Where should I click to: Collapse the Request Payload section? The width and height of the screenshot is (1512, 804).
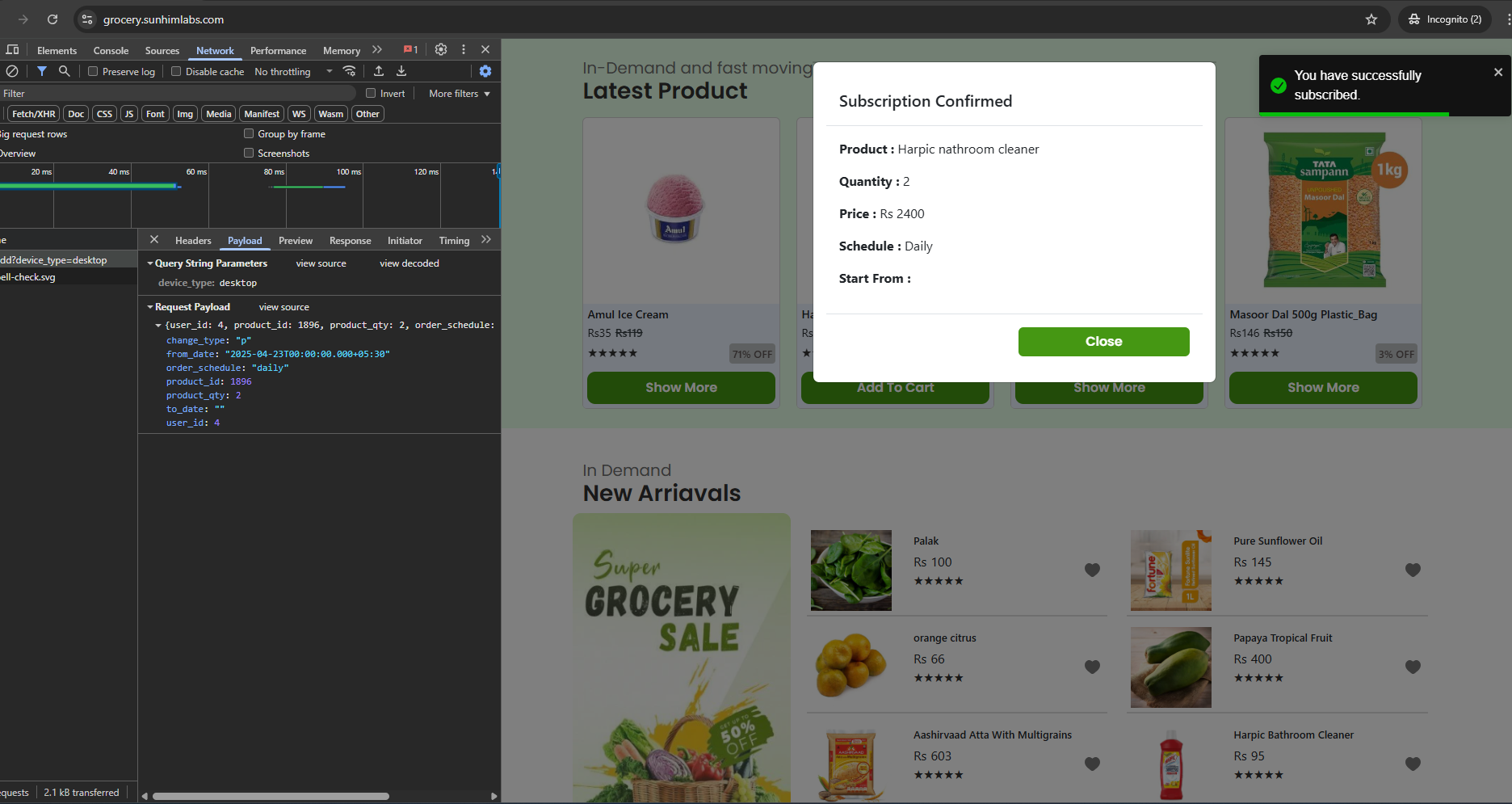[x=150, y=307]
